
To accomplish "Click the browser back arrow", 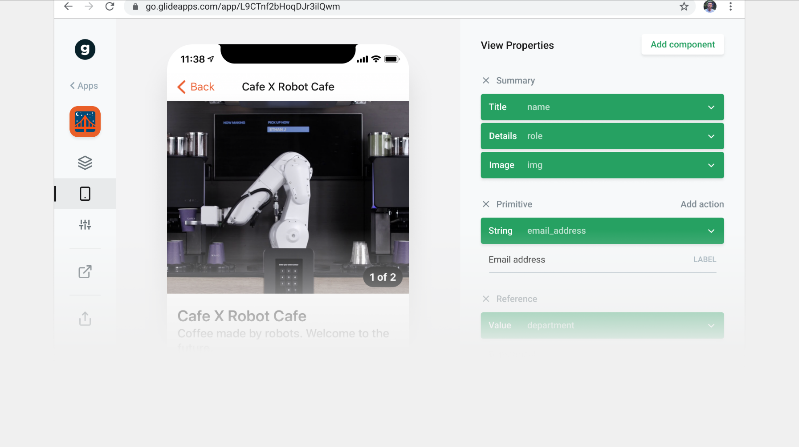I will click(68, 7).
